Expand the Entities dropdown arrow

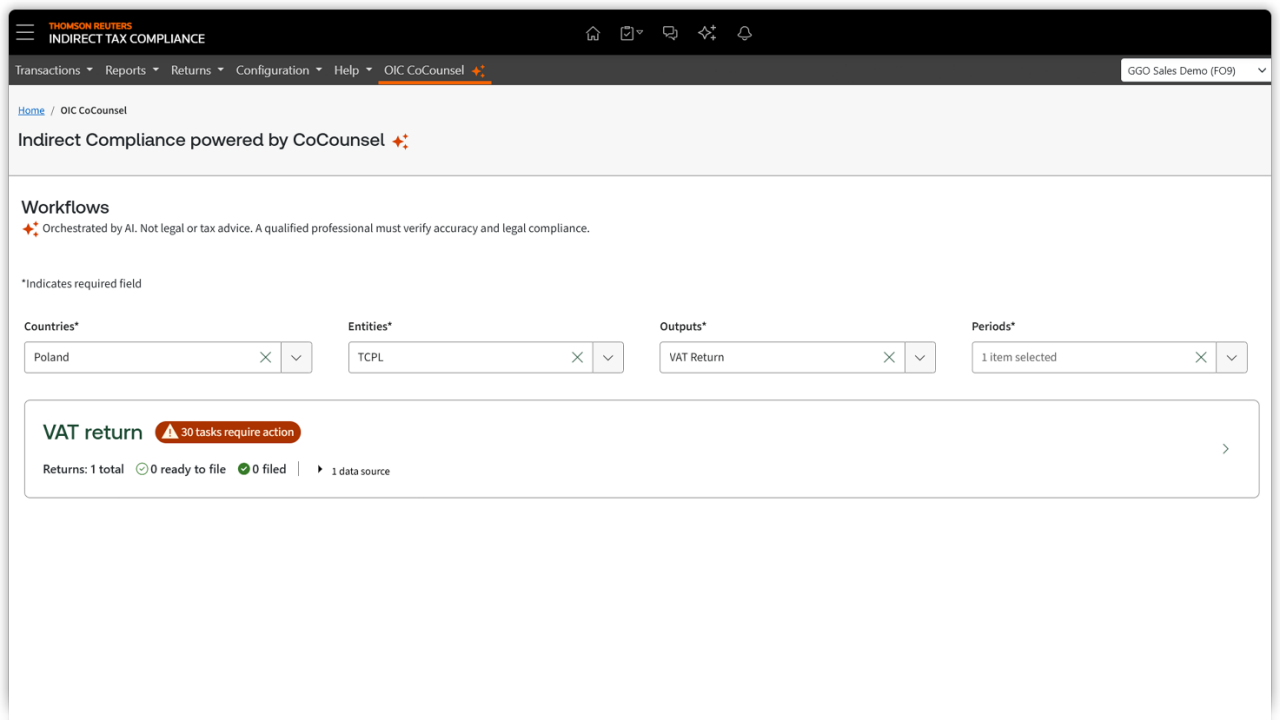608,357
